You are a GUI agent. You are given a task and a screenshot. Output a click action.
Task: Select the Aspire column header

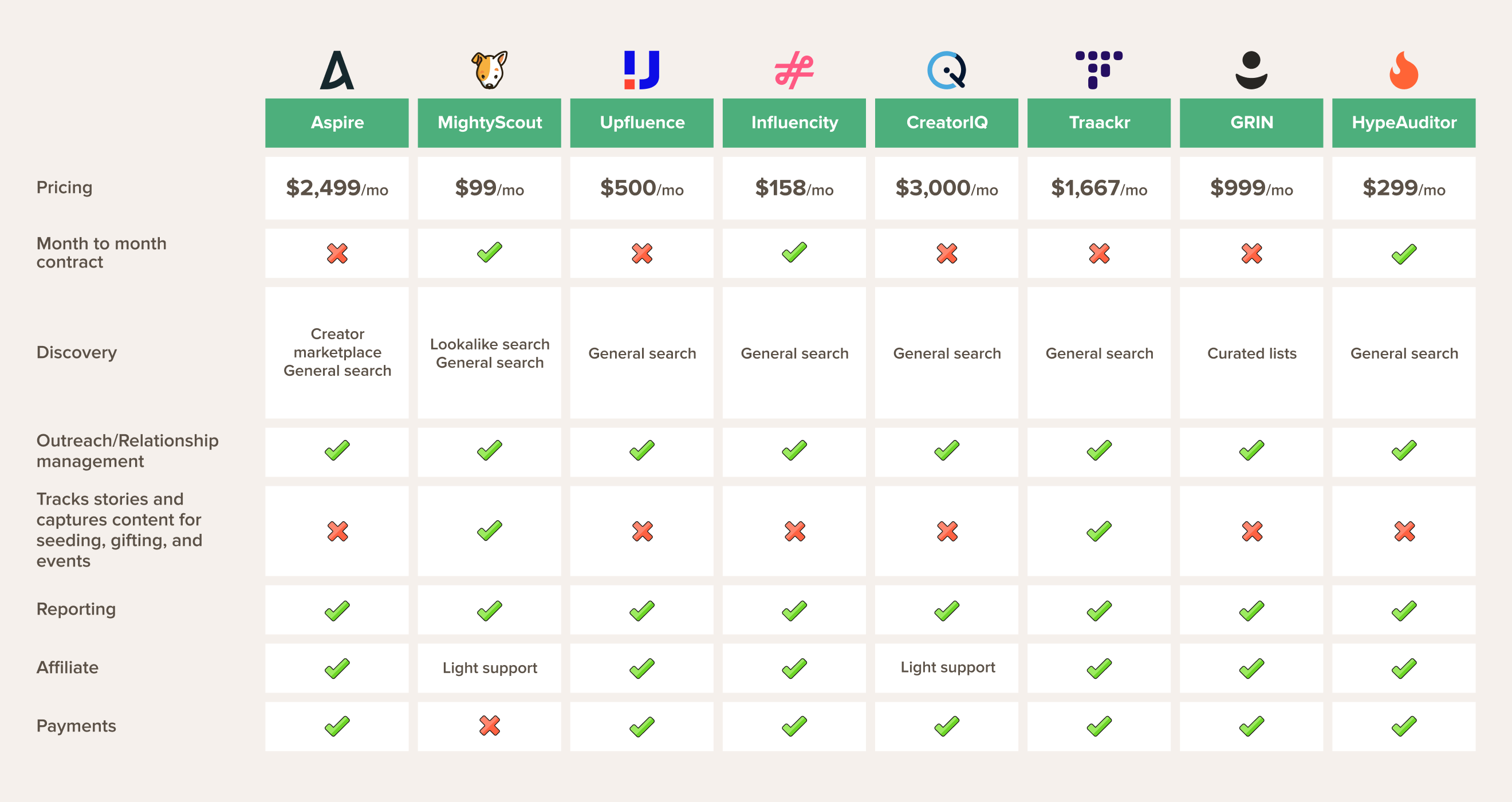337,122
